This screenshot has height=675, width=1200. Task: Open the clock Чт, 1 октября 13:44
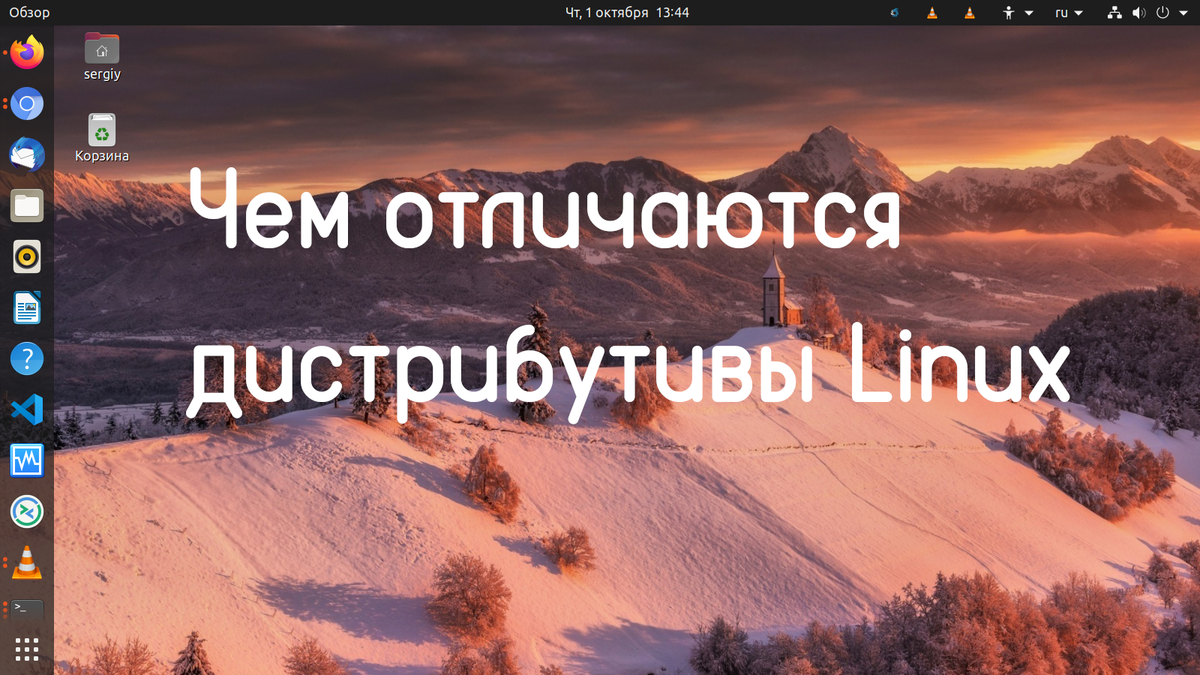coord(627,13)
